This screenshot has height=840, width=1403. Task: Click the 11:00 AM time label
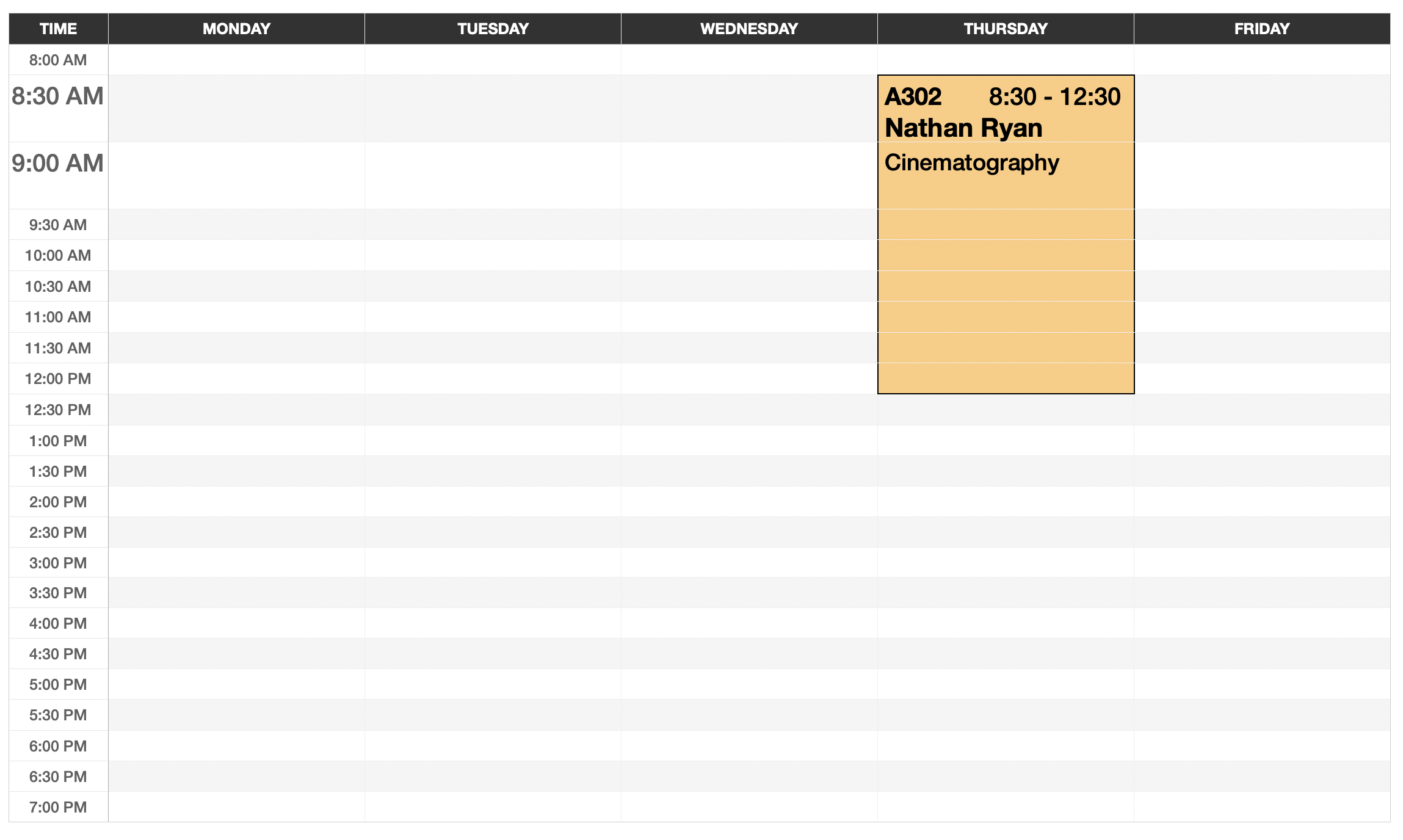pyautogui.click(x=58, y=317)
